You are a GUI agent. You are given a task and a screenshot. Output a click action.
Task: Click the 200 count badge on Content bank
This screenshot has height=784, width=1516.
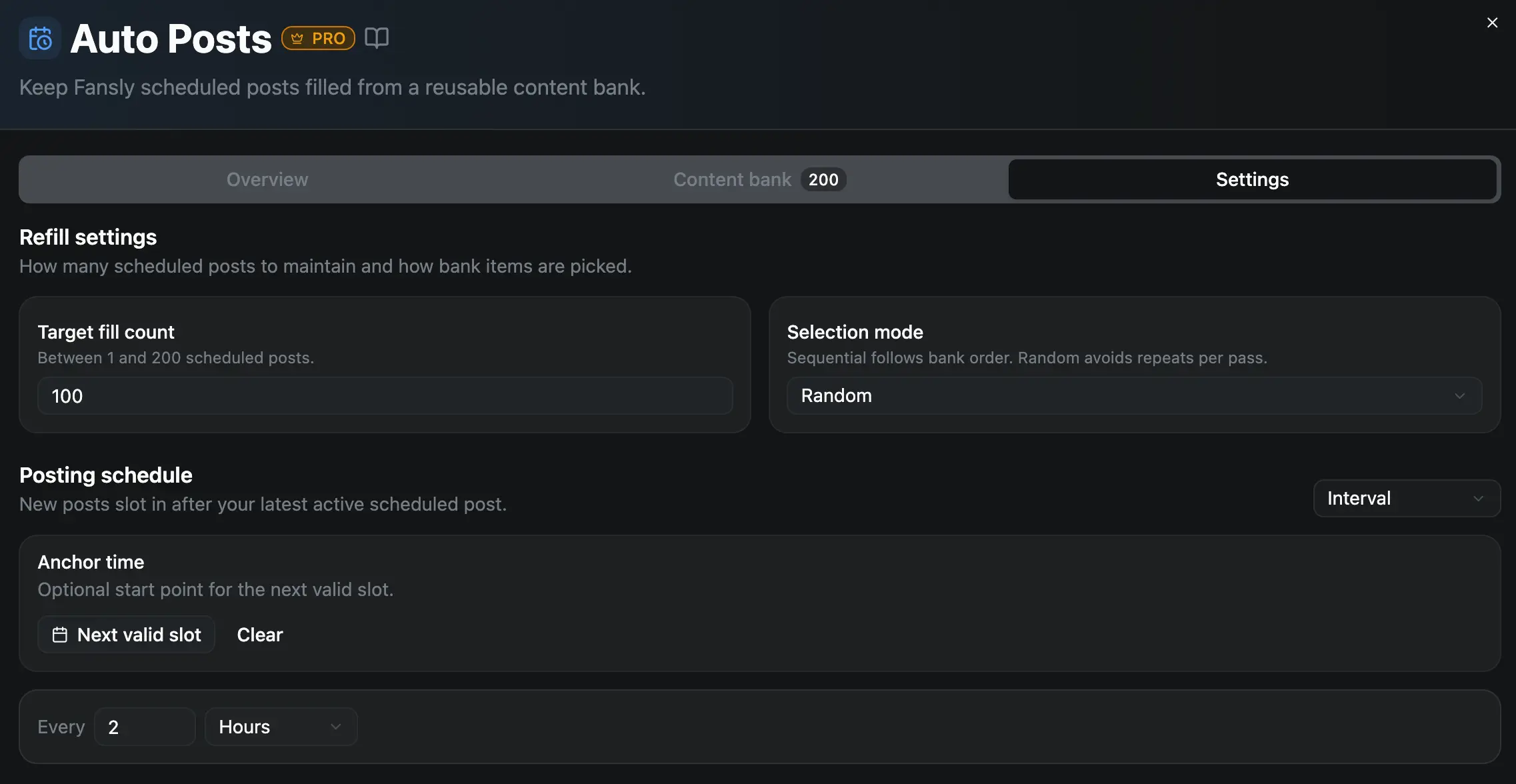click(823, 179)
